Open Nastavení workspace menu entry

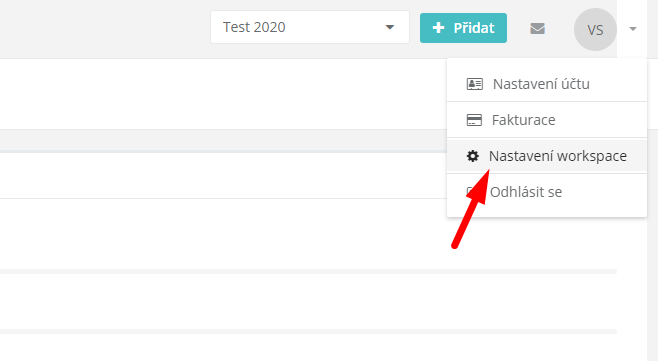coord(547,156)
